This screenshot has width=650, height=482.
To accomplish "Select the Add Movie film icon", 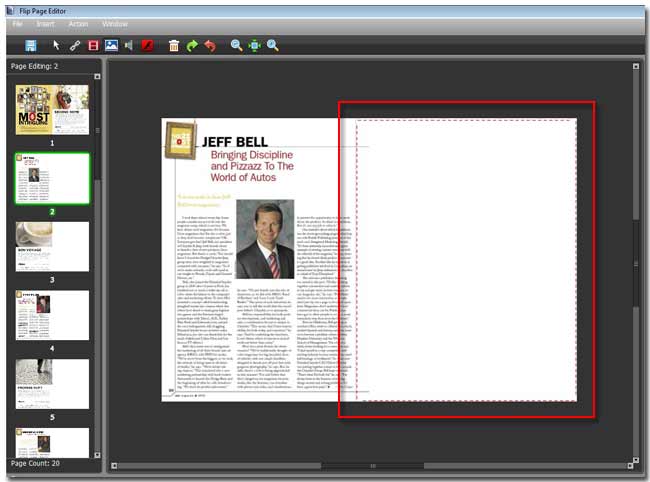I will coord(93,45).
